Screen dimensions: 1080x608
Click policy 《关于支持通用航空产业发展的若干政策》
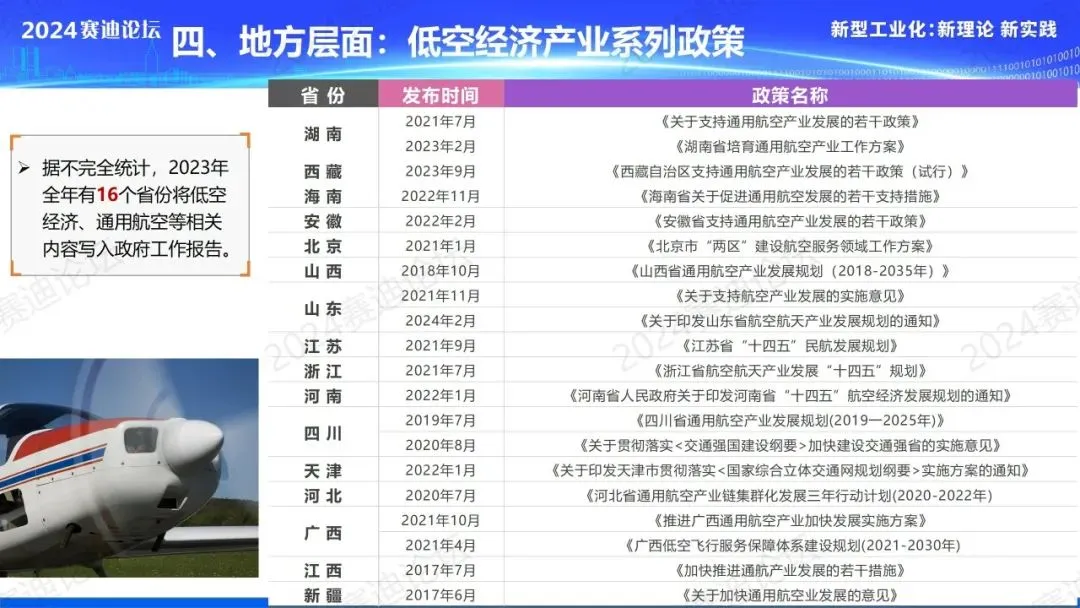click(790, 121)
